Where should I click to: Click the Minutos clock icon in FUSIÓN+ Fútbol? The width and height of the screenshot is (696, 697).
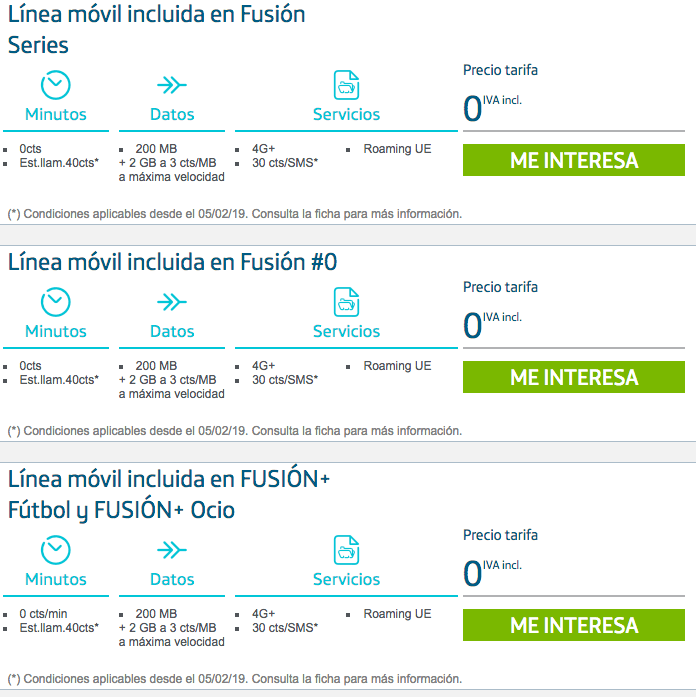coord(56,550)
